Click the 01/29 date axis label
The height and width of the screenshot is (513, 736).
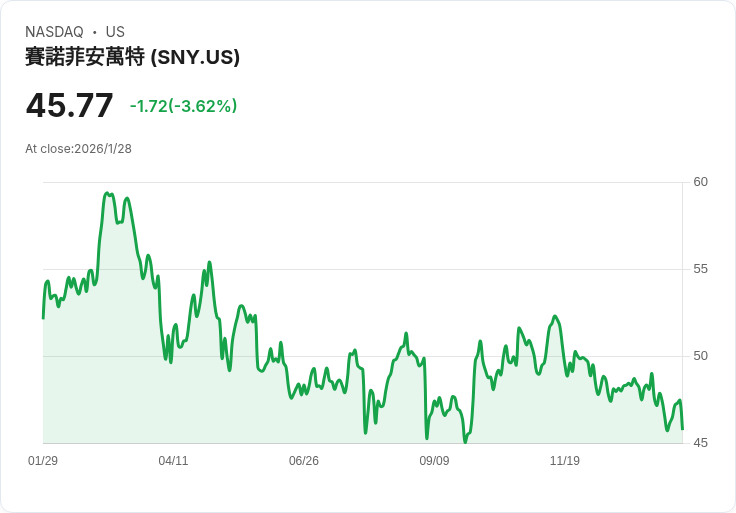click(x=43, y=461)
